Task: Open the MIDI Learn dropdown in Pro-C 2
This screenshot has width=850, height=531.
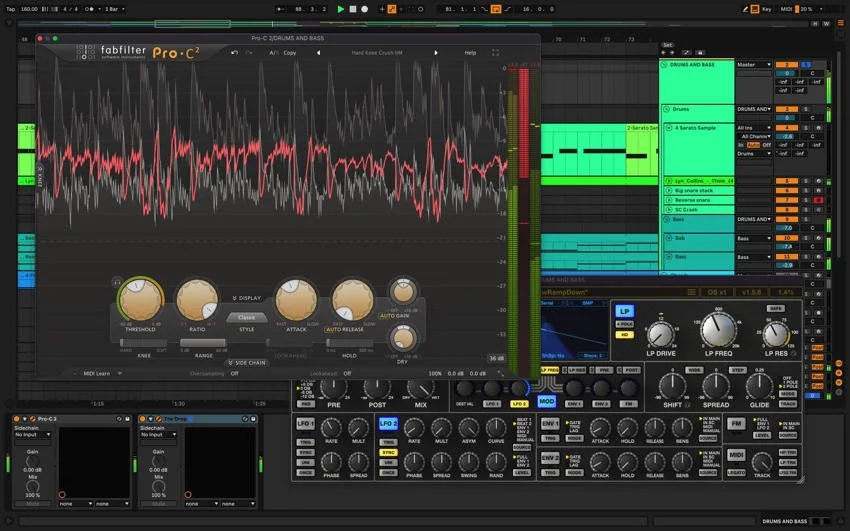Action: pos(101,373)
